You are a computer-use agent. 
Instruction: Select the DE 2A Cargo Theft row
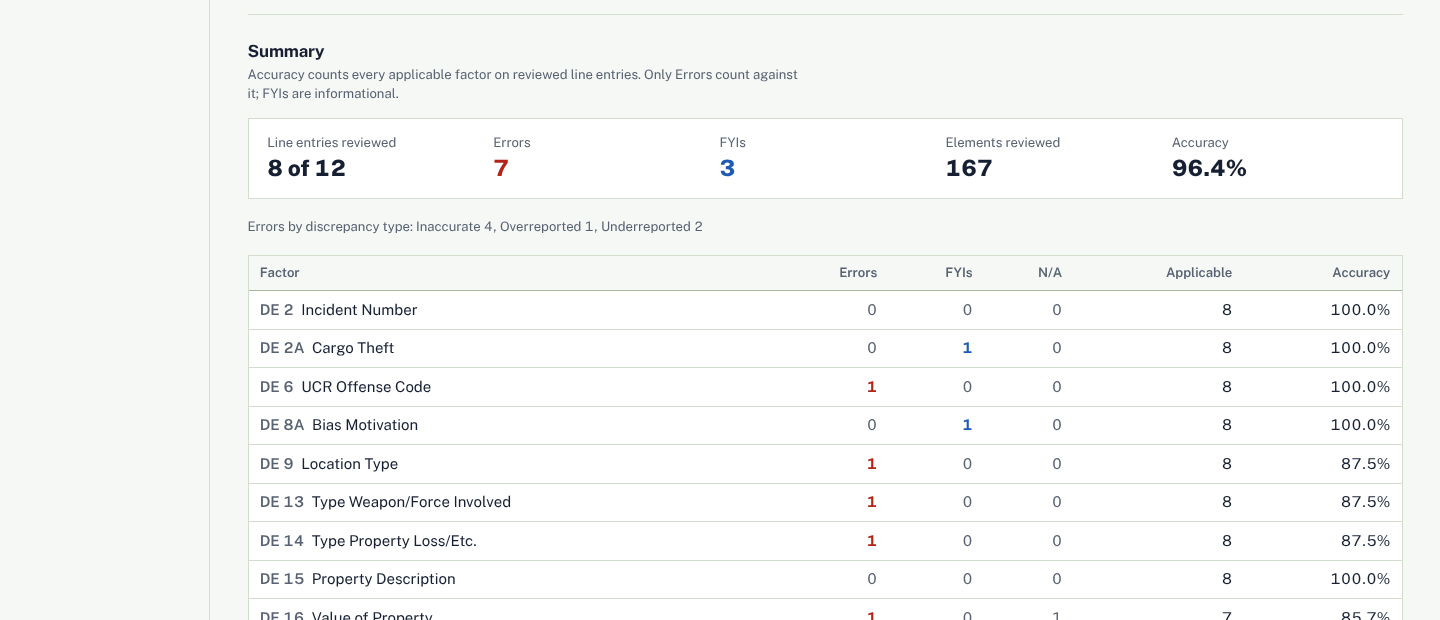pyautogui.click(x=825, y=348)
